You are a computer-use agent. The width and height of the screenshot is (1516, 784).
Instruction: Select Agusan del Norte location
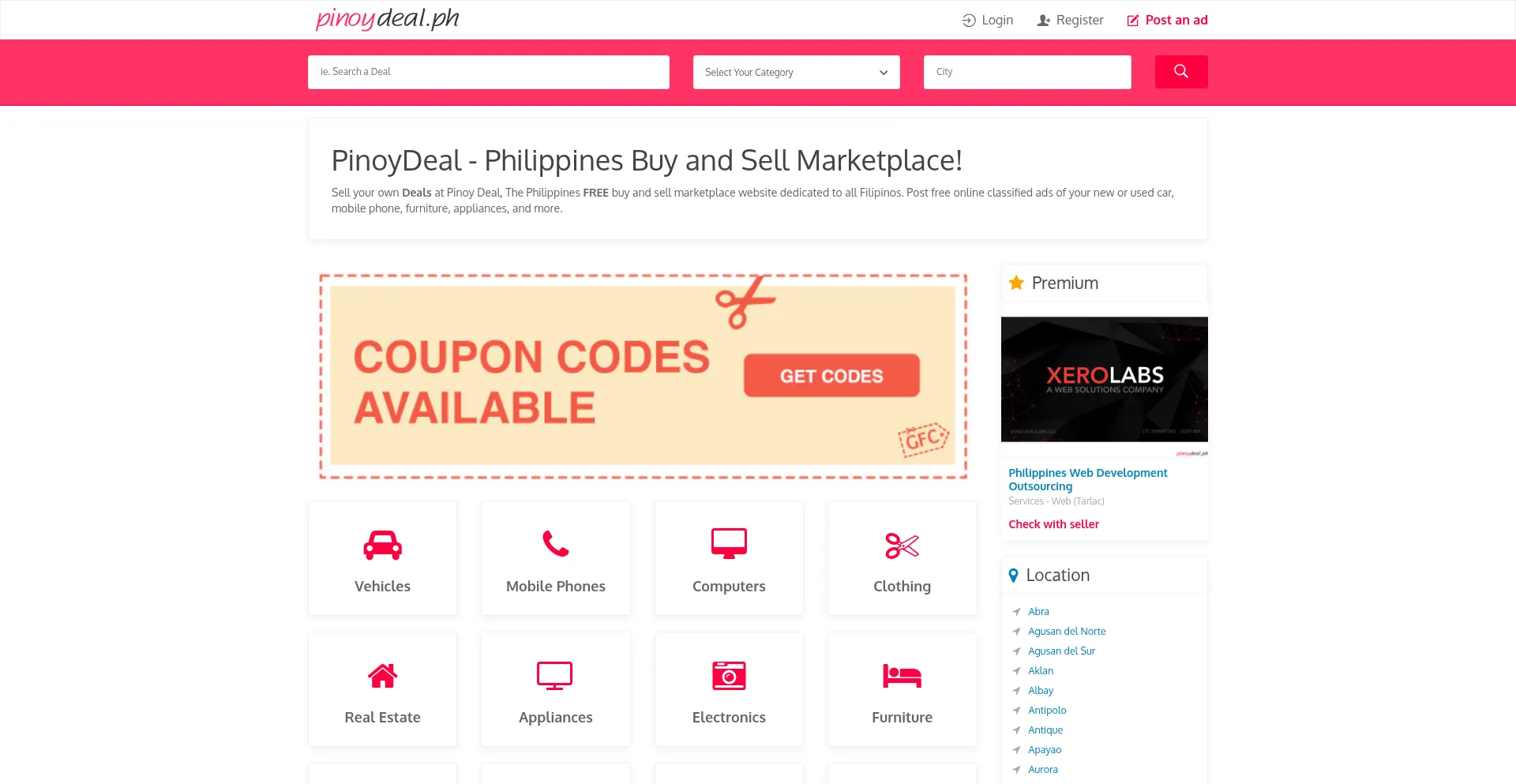(1067, 632)
